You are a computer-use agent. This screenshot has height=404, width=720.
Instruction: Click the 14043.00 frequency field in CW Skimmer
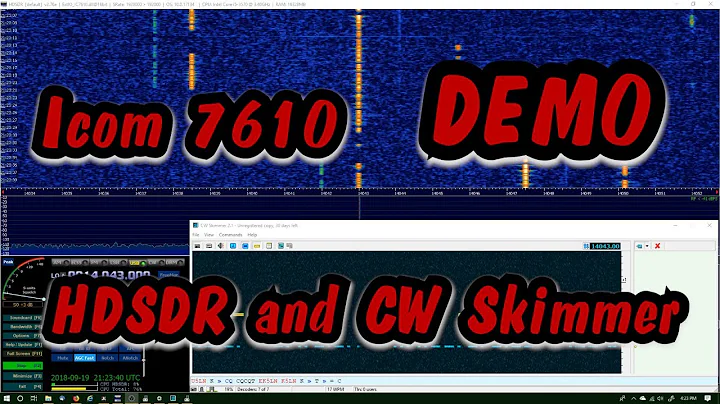coord(605,247)
